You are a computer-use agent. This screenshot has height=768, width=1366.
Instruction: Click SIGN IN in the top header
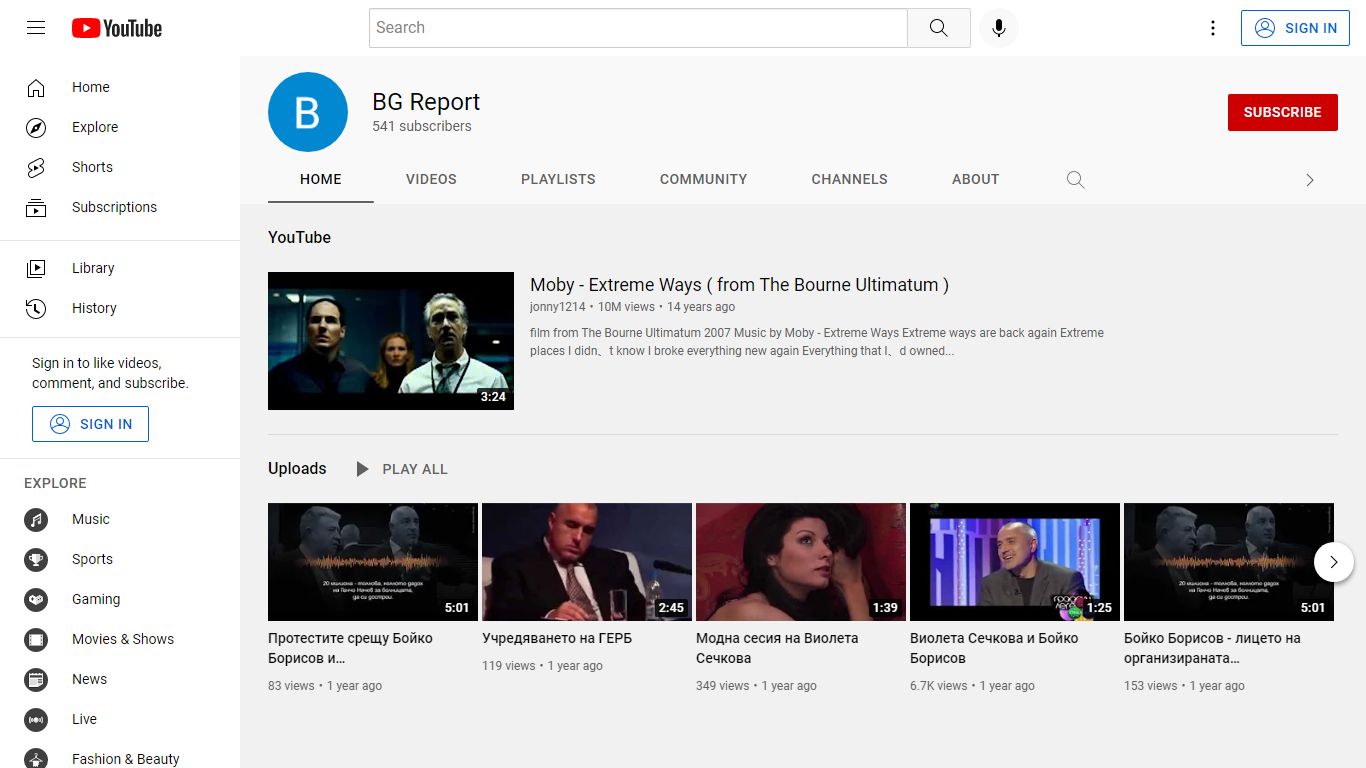(x=1295, y=28)
